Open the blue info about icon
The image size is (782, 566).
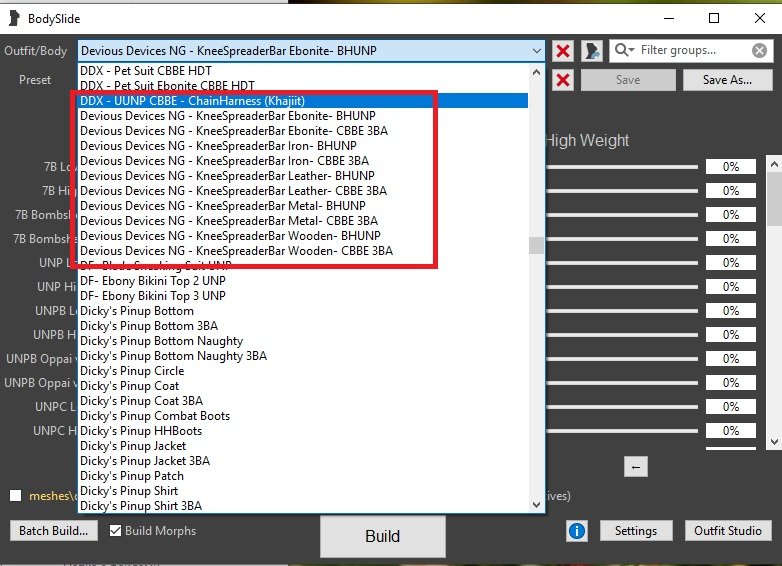576,531
